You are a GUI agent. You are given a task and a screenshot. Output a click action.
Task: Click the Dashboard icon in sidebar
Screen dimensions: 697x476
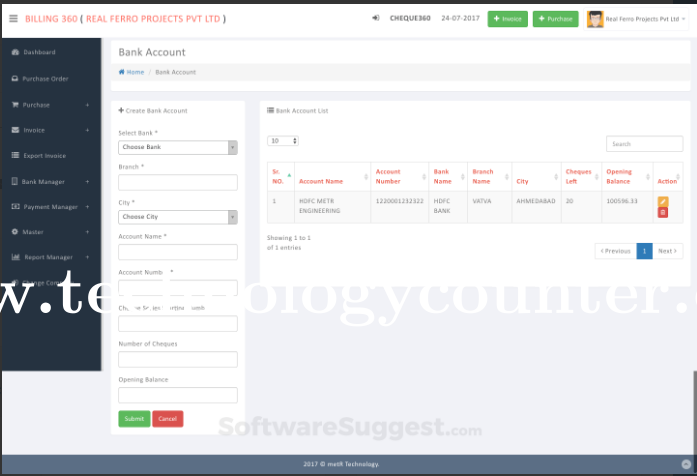(15, 52)
